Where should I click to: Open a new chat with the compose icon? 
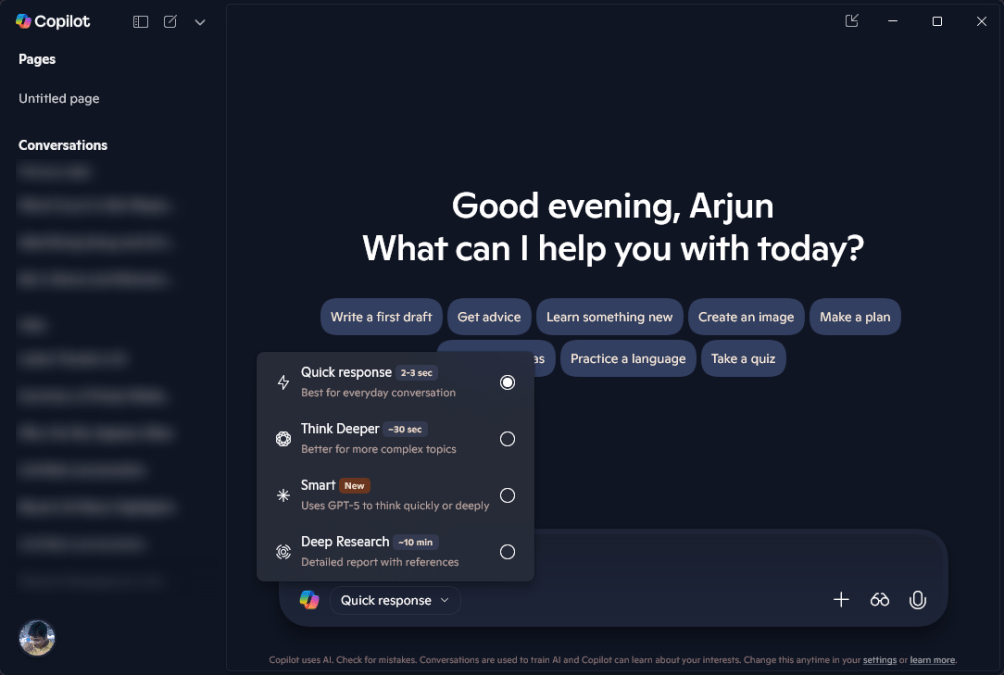[170, 21]
